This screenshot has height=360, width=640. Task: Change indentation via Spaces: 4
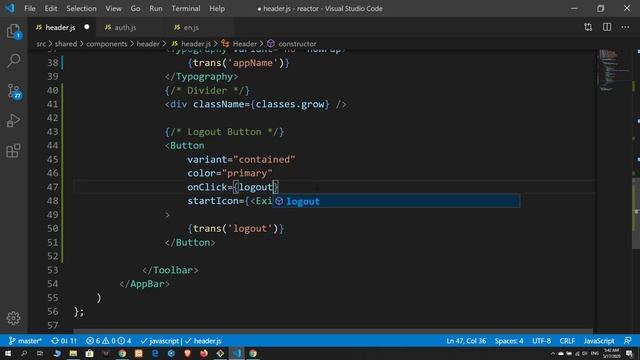[509, 341]
